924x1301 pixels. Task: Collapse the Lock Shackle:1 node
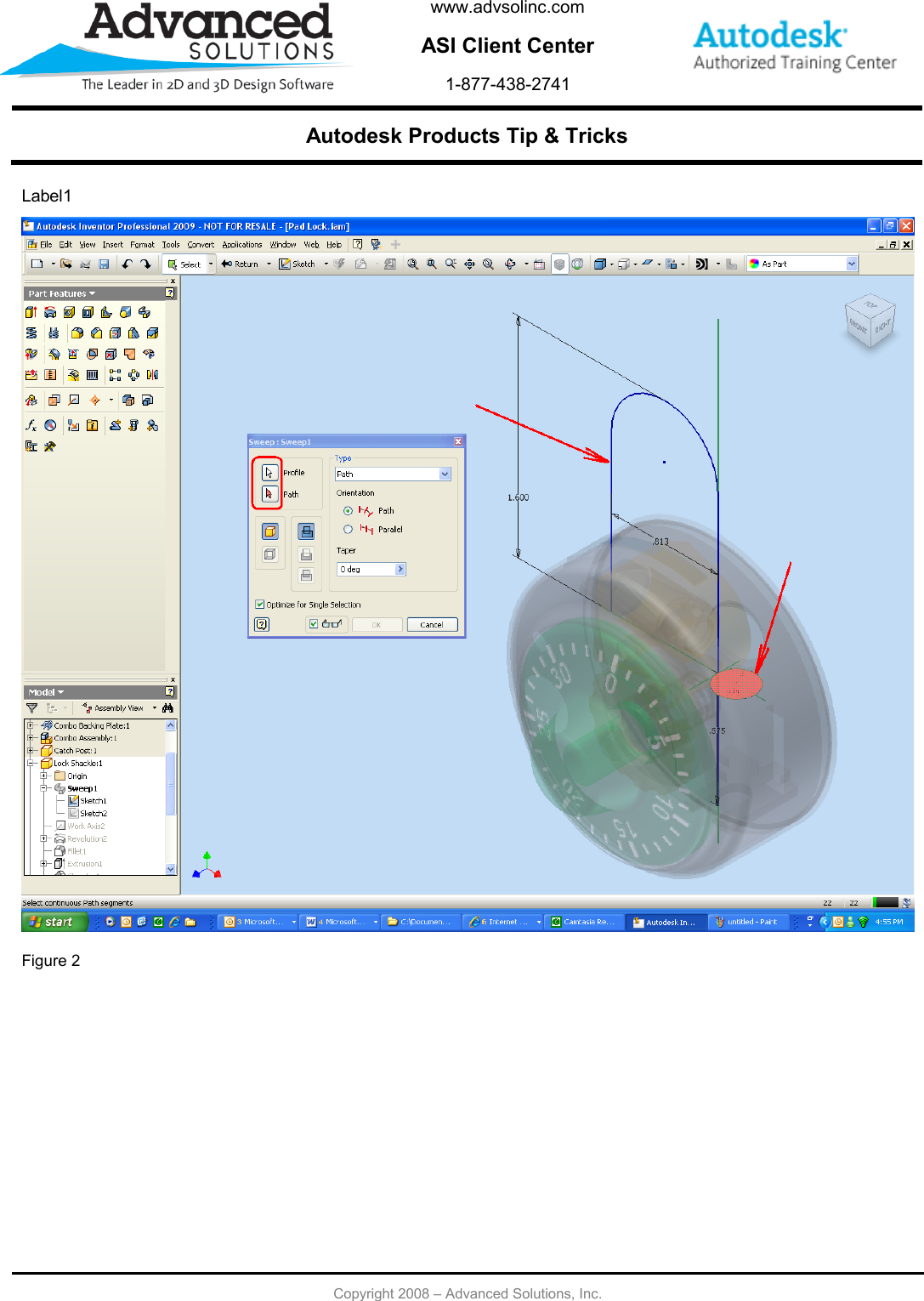click(x=31, y=763)
